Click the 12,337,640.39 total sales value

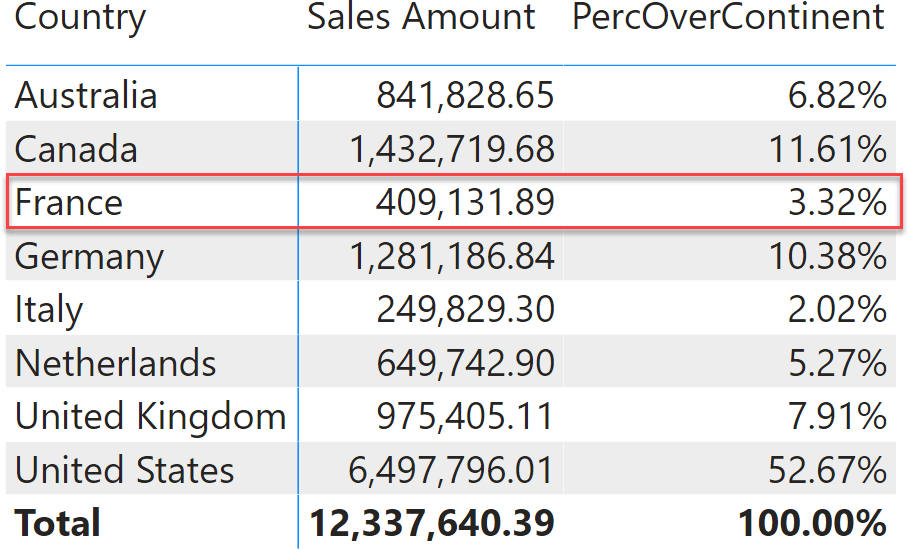432,523
